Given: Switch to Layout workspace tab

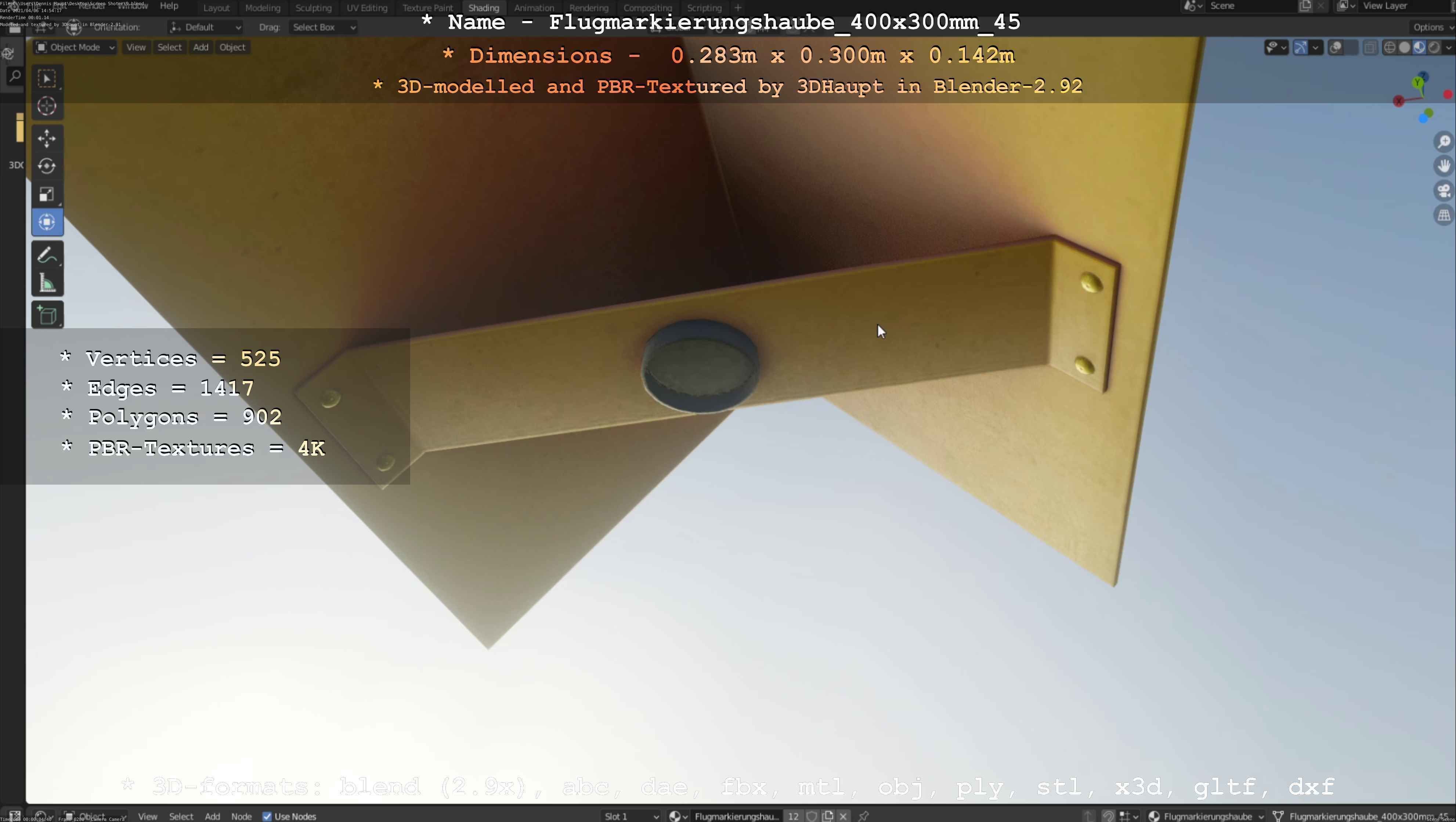Looking at the screenshot, I should pos(217,8).
